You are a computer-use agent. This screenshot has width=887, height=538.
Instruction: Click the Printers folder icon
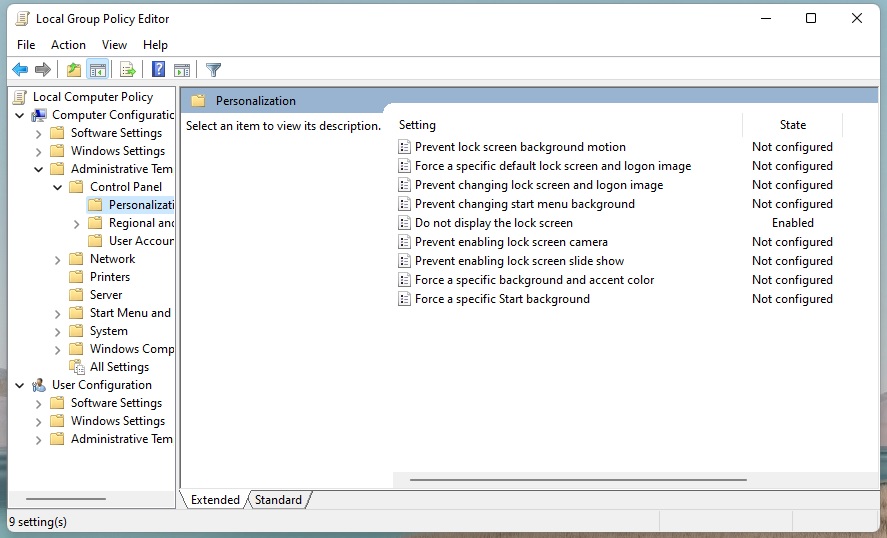[x=76, y=277]
